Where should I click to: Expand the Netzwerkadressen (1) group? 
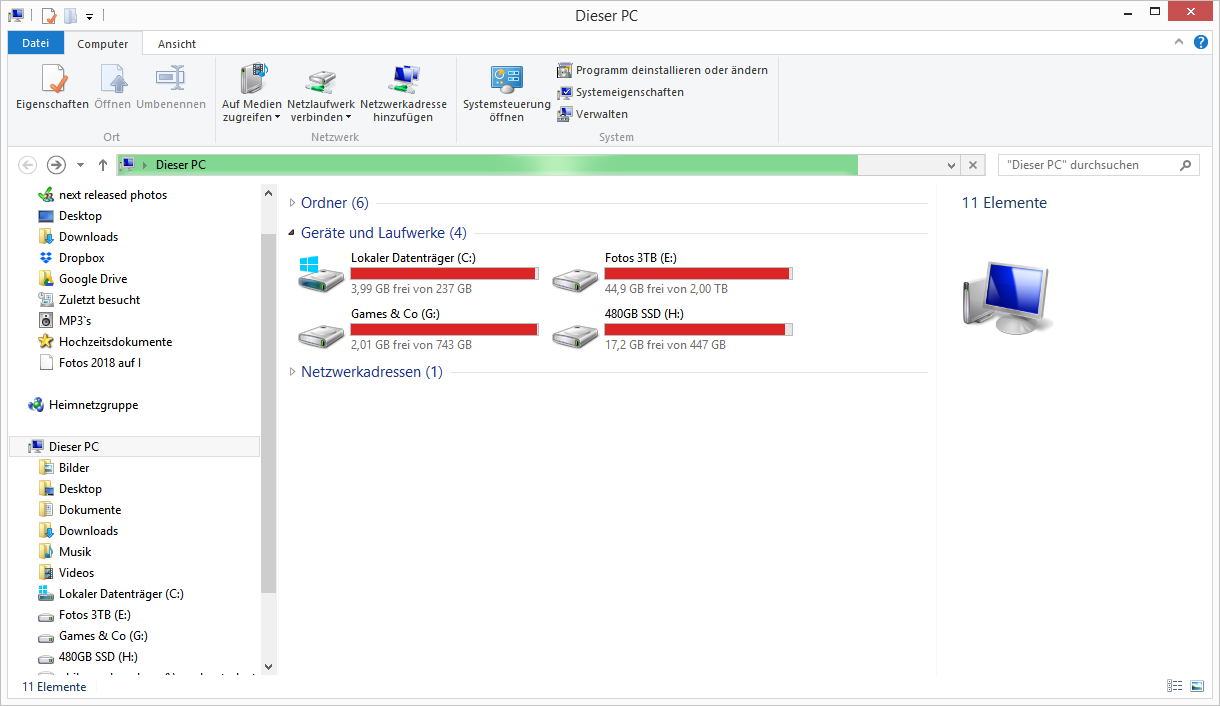click(292, 372)
